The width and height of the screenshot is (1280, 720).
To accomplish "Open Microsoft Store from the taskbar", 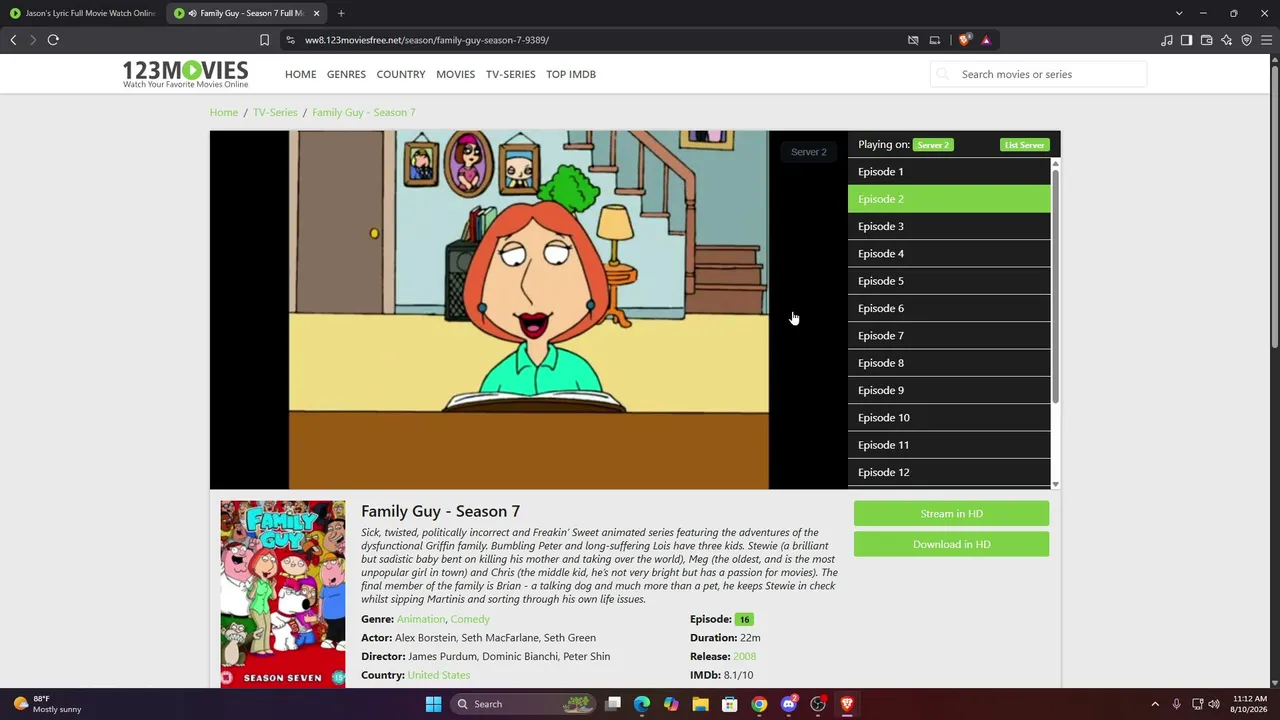I will (x=730, y=704).
